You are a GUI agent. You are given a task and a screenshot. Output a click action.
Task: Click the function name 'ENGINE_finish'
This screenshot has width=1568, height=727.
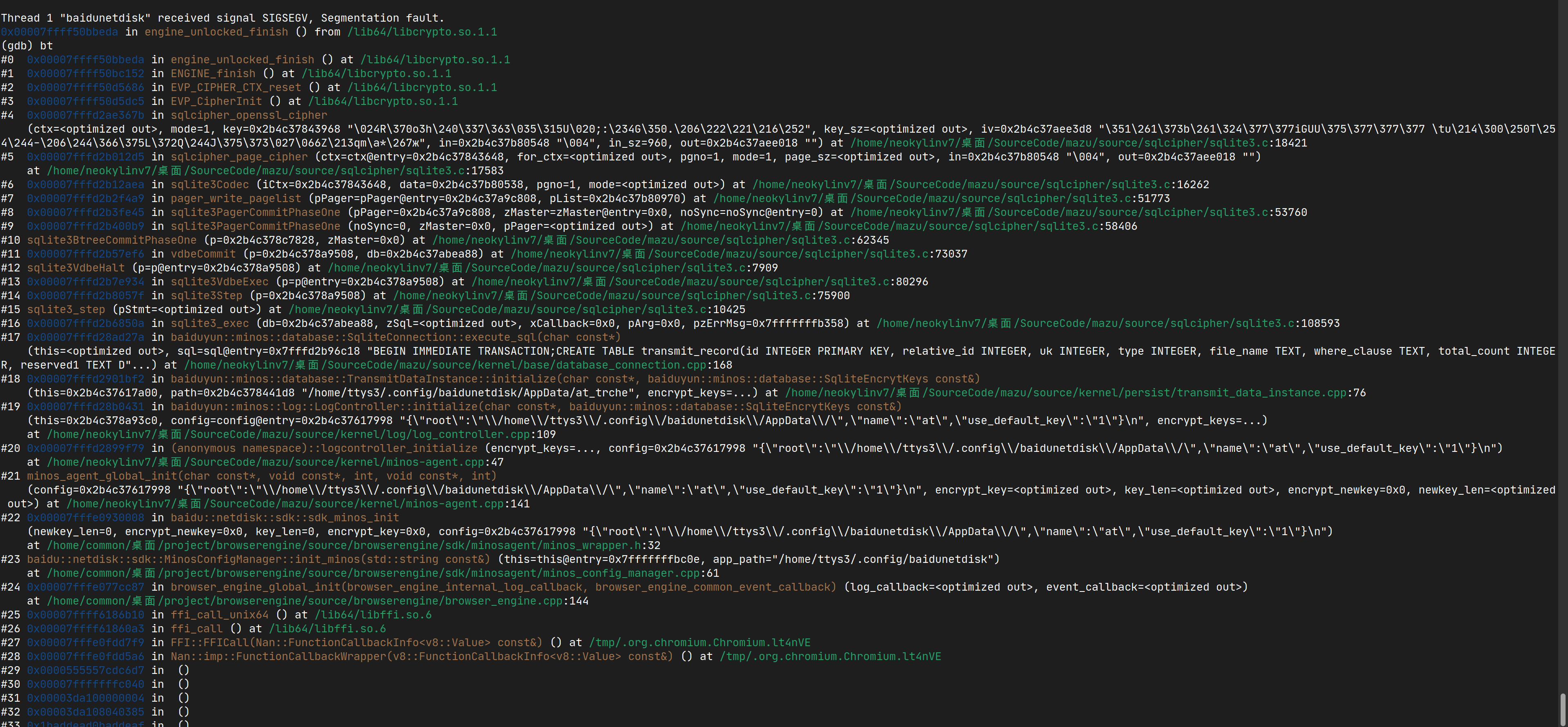click(213, 73)
